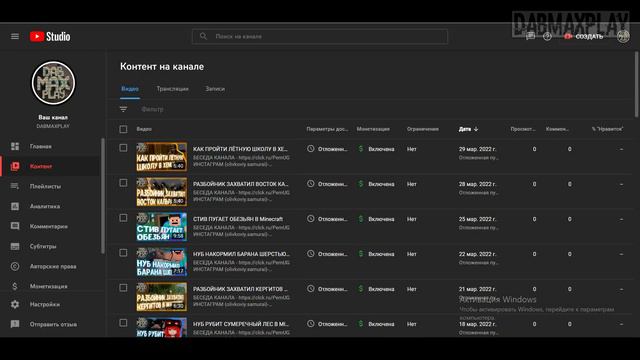640x360 pixels.
Task: Open monetization dropdown Включена for 22 мар. video
Action: [x=381, y=254]
